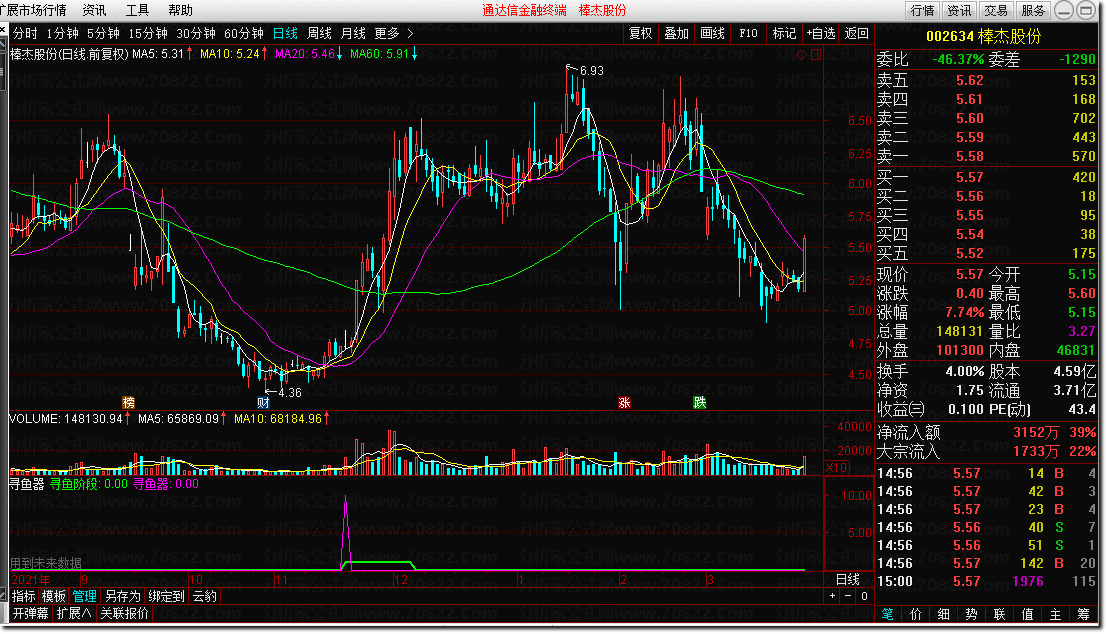
Task: Expand the 更多 periods menu
Action: [x=387, y=33]
